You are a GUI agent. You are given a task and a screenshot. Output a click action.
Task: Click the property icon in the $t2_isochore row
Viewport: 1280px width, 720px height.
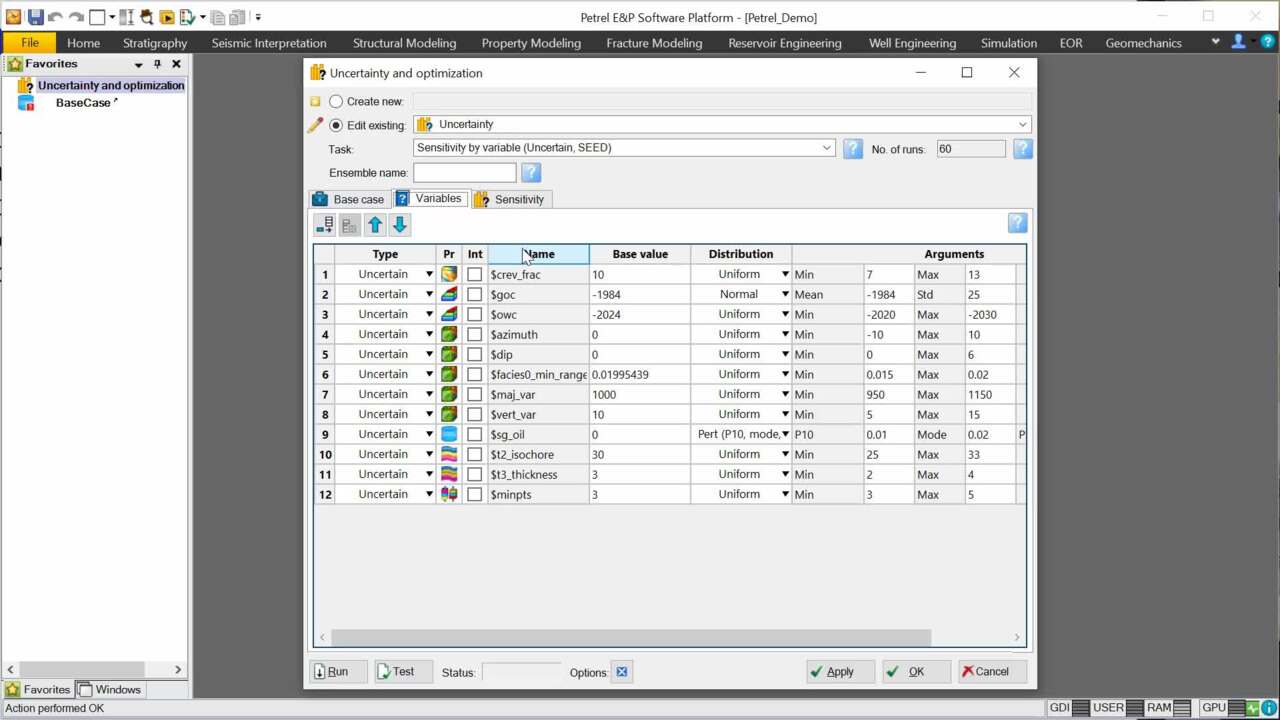click(x=449, y=454)
